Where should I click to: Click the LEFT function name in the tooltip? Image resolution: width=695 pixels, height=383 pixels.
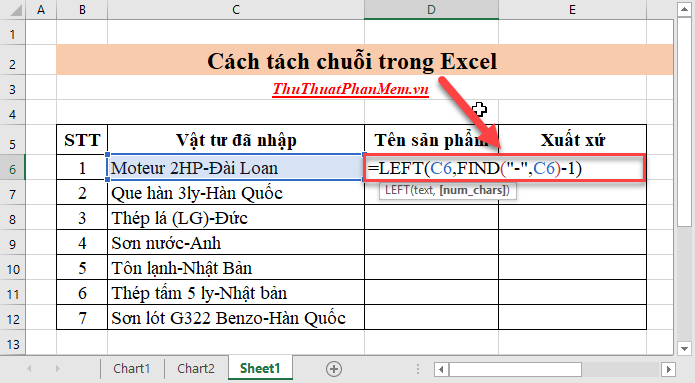pos(397,191)
